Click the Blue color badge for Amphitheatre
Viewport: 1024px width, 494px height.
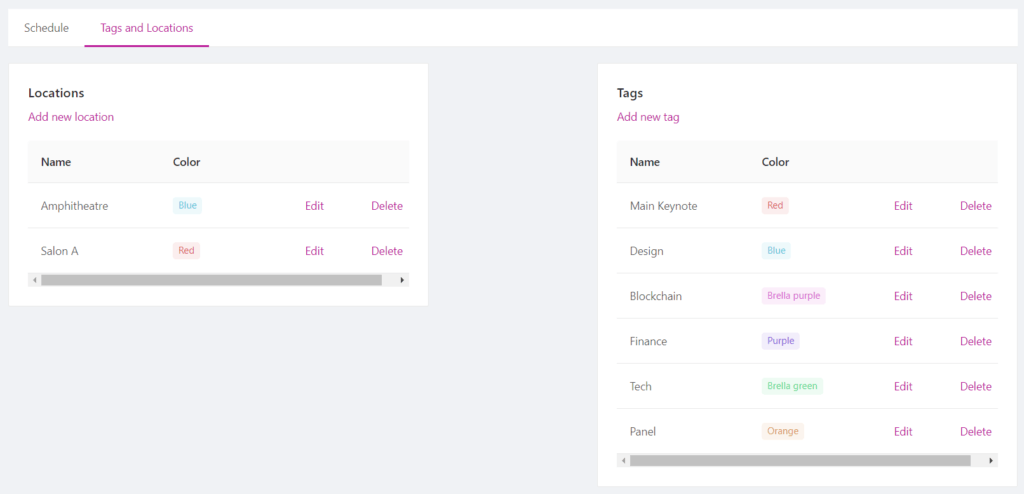click(x=187, y=206)
